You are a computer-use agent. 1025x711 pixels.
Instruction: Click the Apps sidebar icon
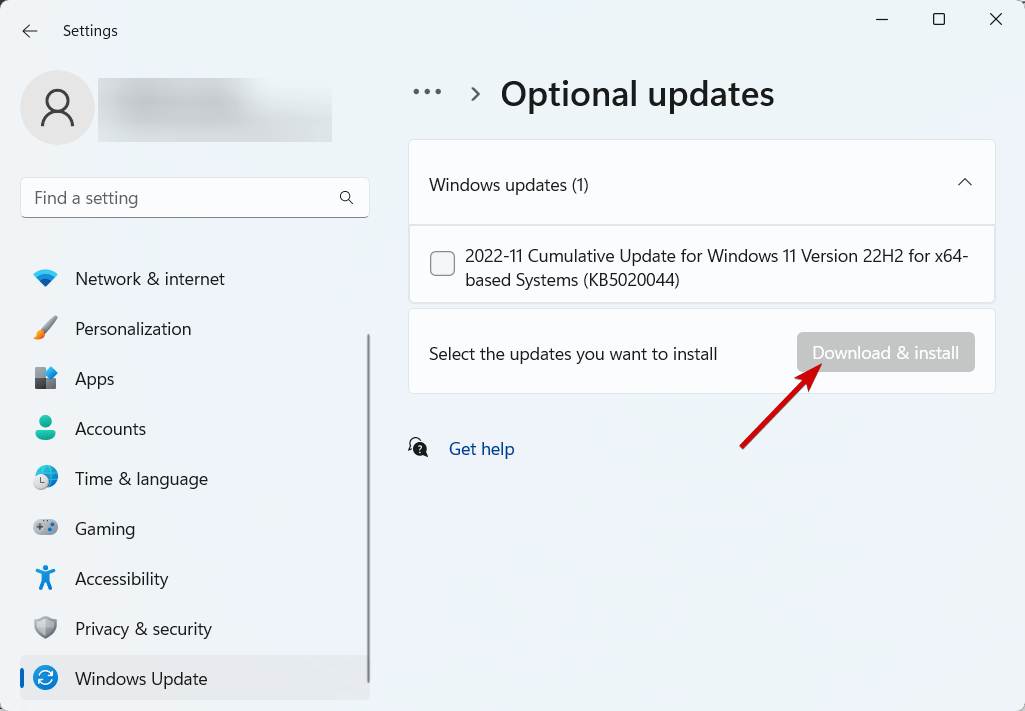click(45, 378)
